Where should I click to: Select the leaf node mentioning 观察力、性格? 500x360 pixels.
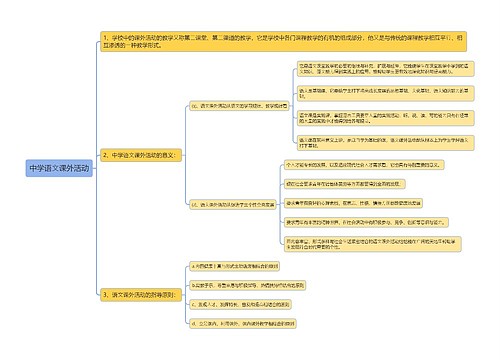[353, 203]
